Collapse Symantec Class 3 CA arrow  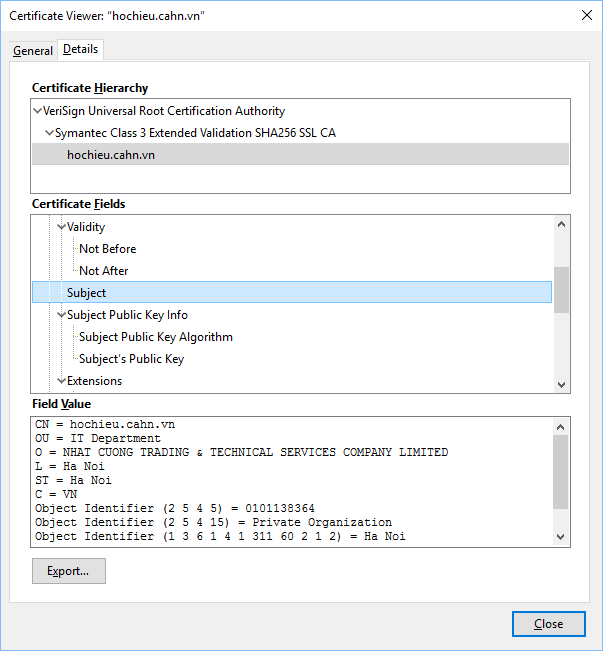pyautogui.click(x=49, y=133)
